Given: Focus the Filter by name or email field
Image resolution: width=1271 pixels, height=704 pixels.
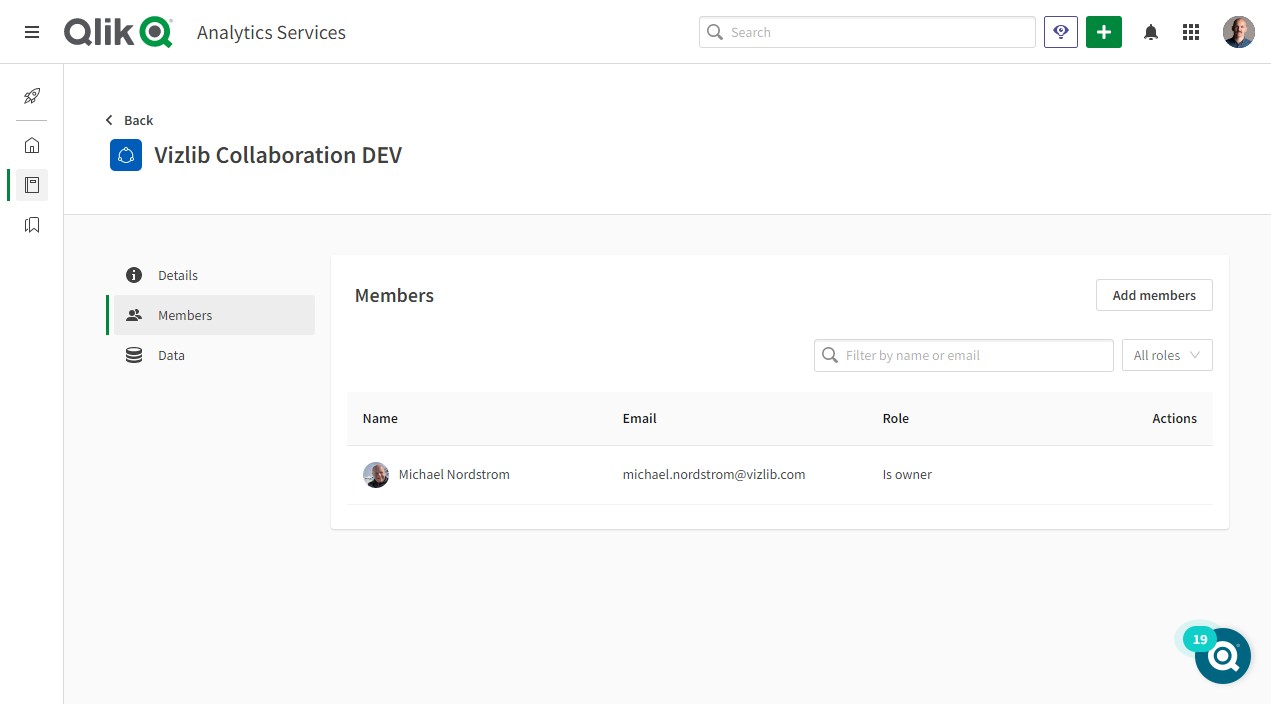Looking at the screenshot, I should tap(964, 355).
